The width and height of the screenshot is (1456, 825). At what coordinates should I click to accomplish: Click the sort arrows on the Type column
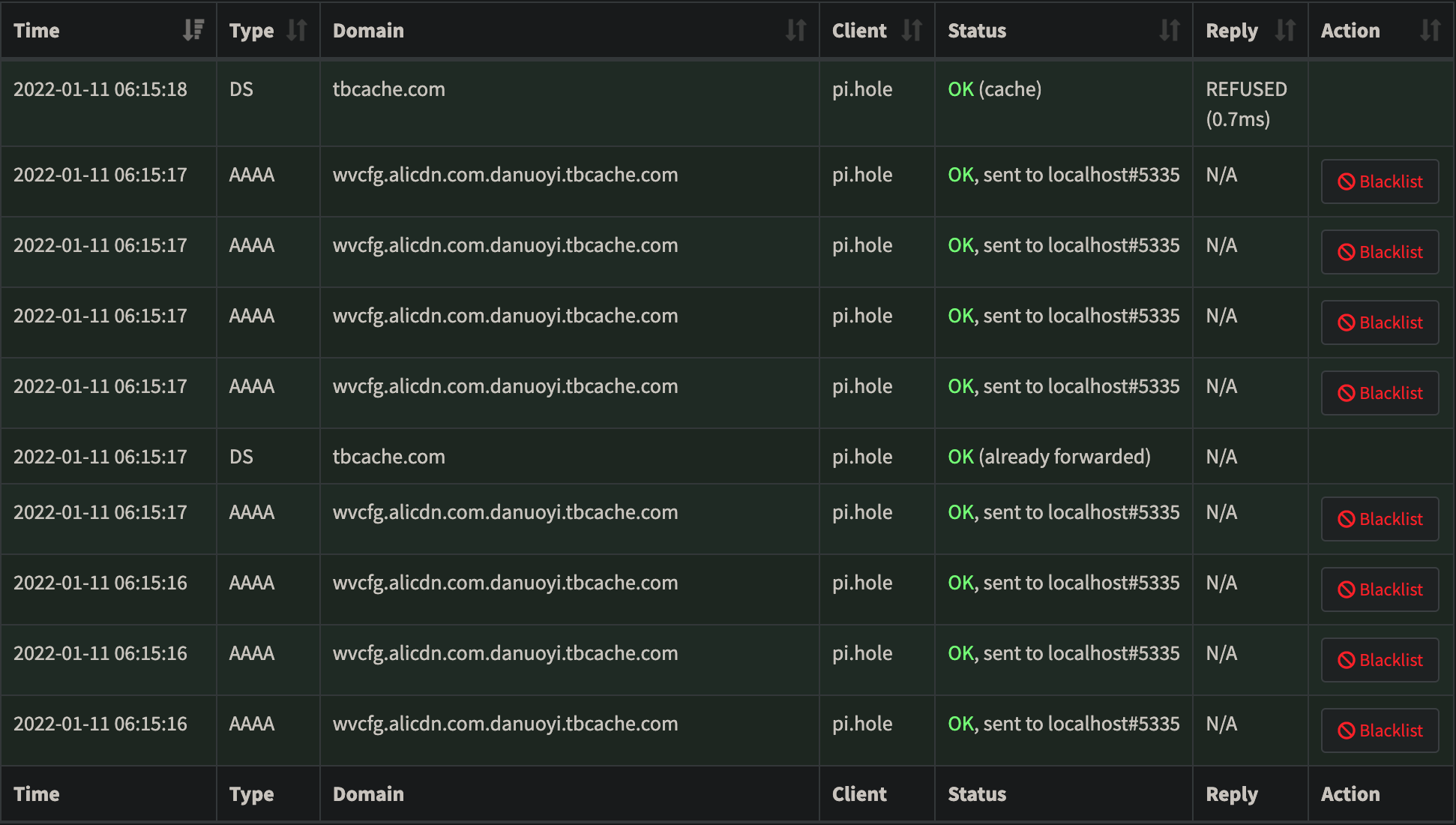click(x=297, y=30)
